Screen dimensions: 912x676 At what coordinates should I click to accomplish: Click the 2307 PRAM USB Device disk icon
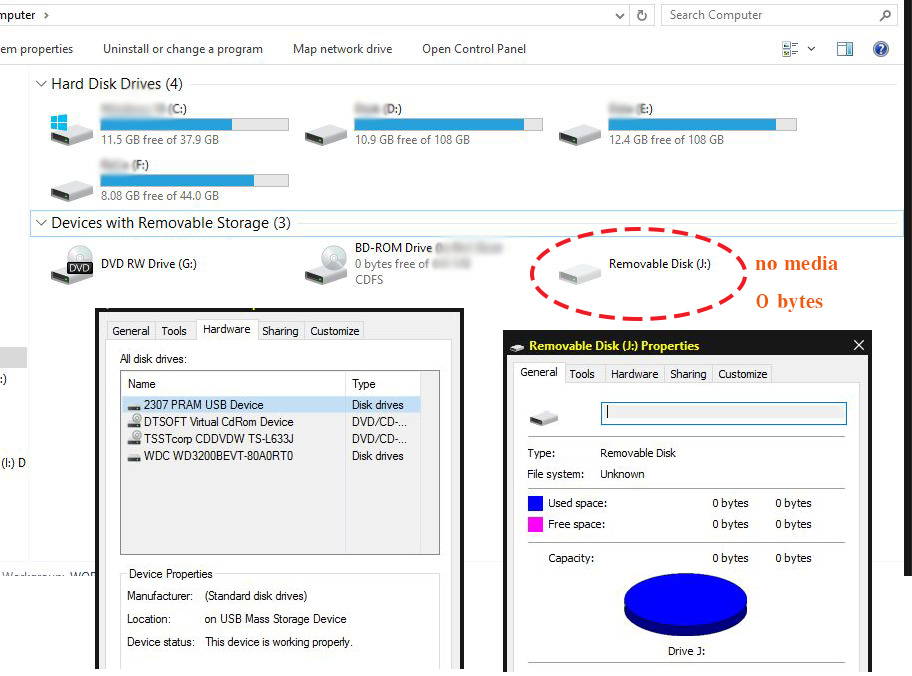[134, 406]
